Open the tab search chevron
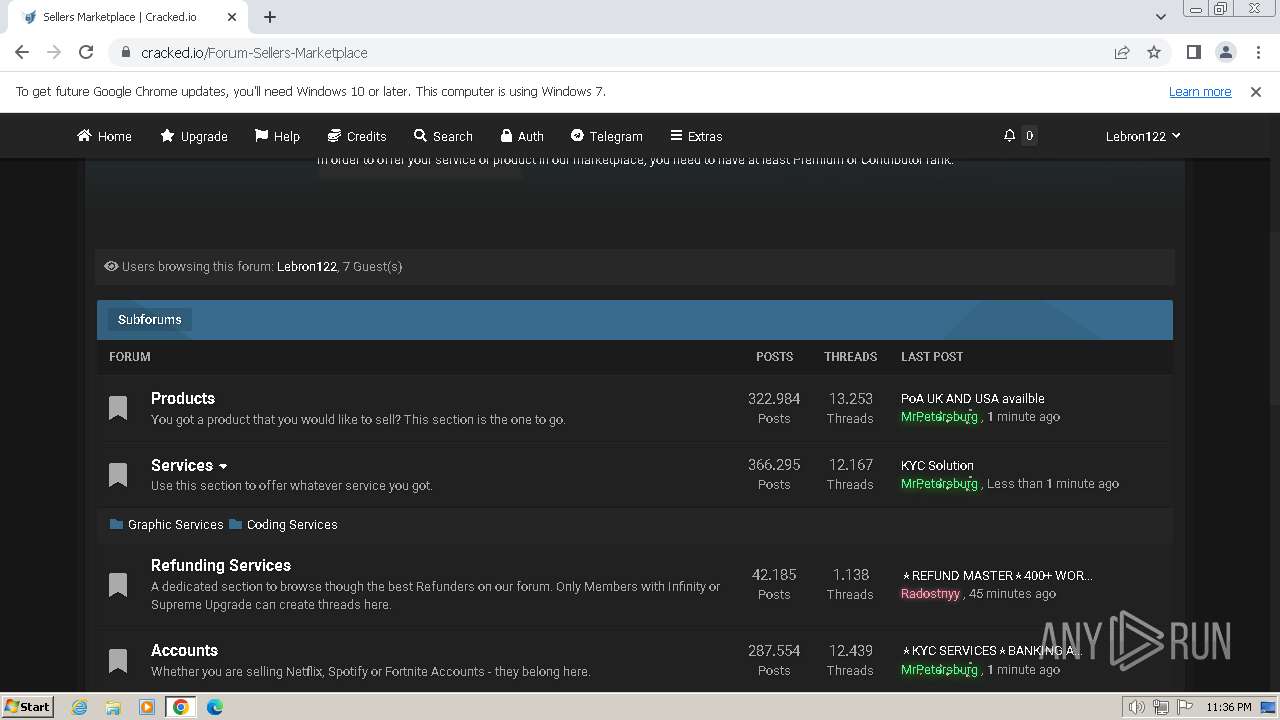This screenshot has width=1280, height=720. tap(1160, 17)
